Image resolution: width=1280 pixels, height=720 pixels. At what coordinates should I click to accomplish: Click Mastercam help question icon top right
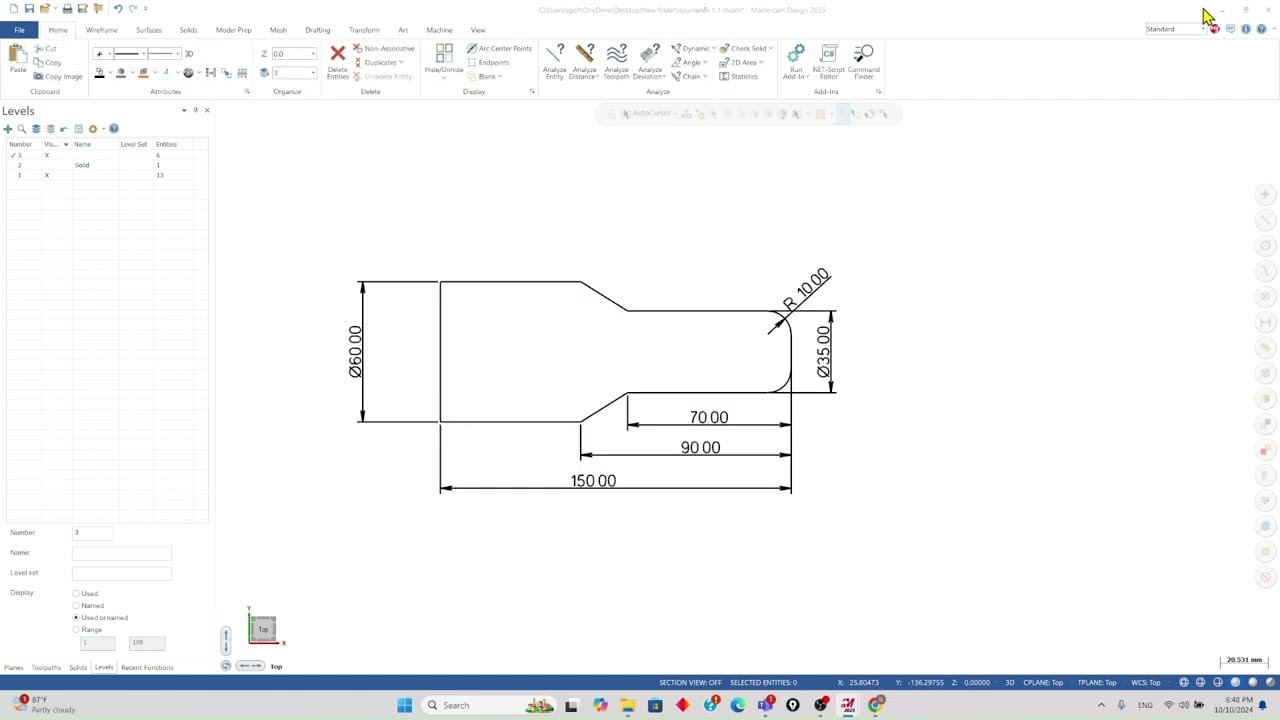pyautogui.click(x=1262, y=29)
